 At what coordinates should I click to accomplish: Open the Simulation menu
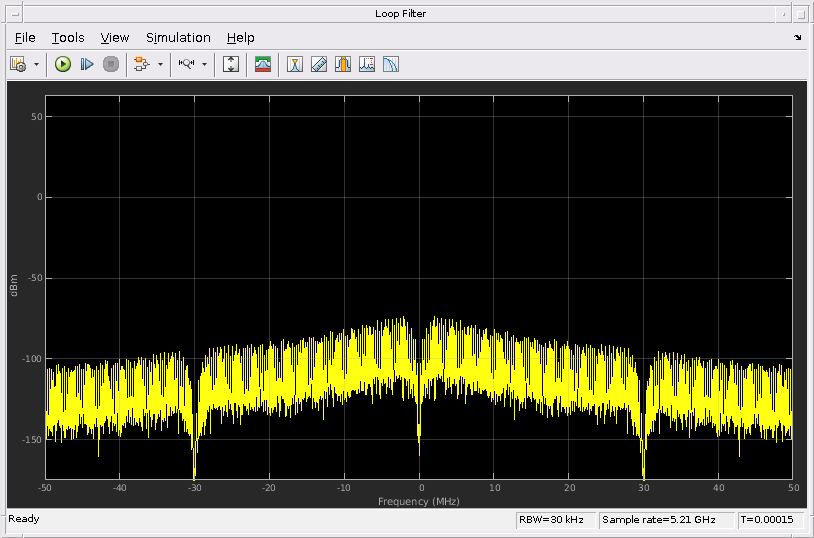pyautogui.click(x=178, y=38)
